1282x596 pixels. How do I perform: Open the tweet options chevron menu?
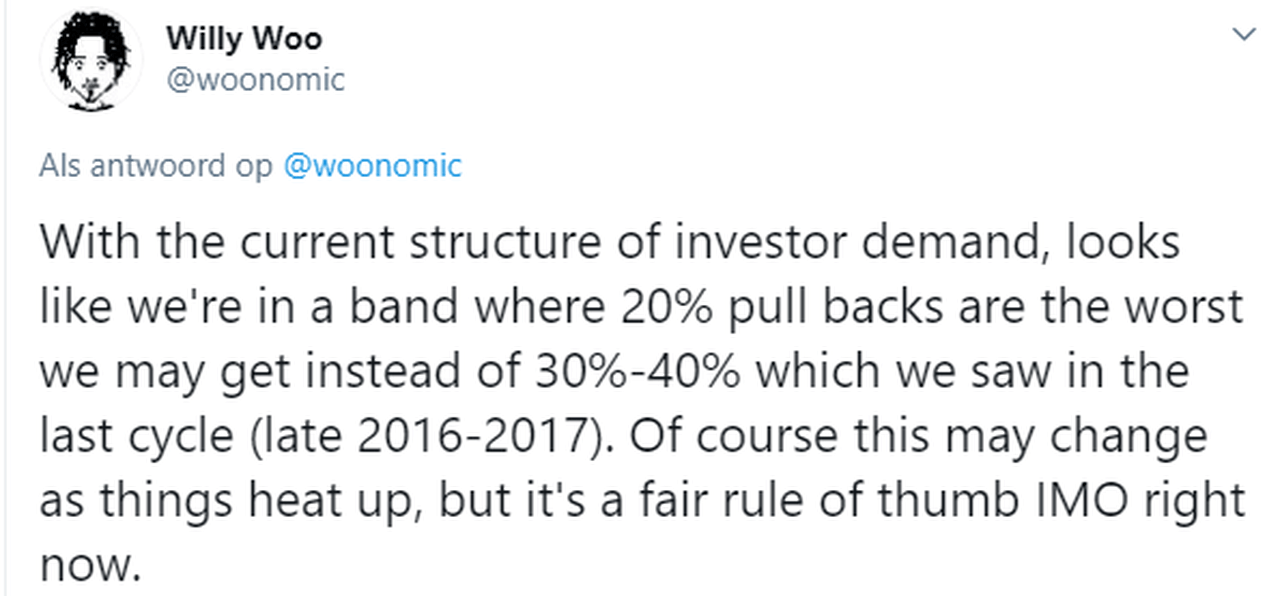(1244, 36)
